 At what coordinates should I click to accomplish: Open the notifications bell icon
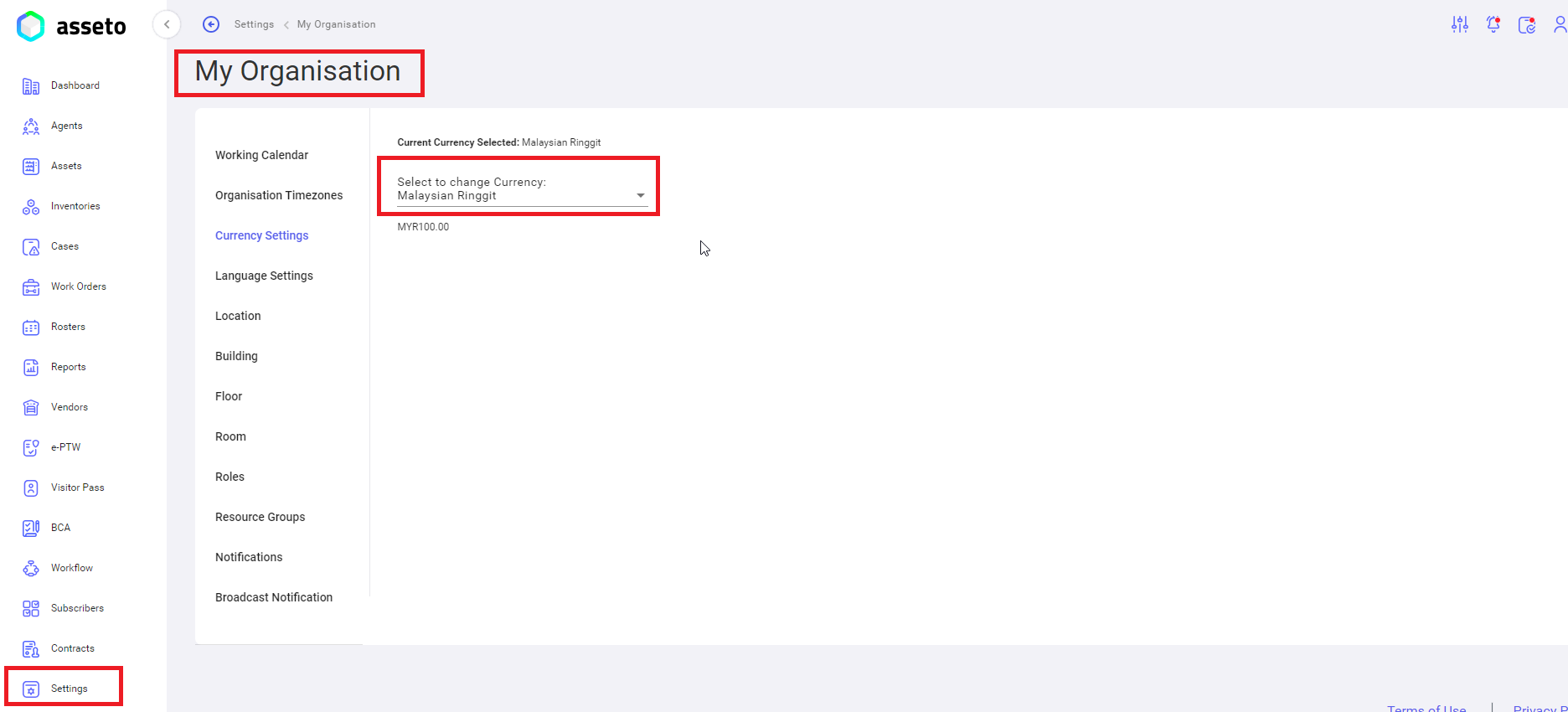click(x=1493, y=24)
